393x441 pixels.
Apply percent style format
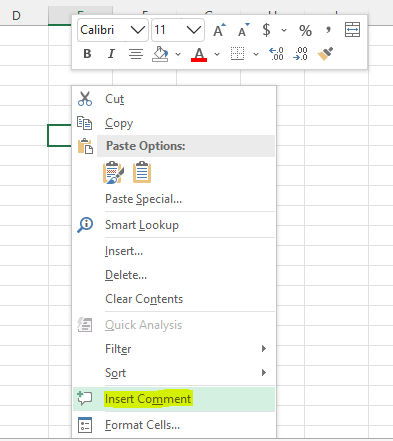(x=305, y=30)
